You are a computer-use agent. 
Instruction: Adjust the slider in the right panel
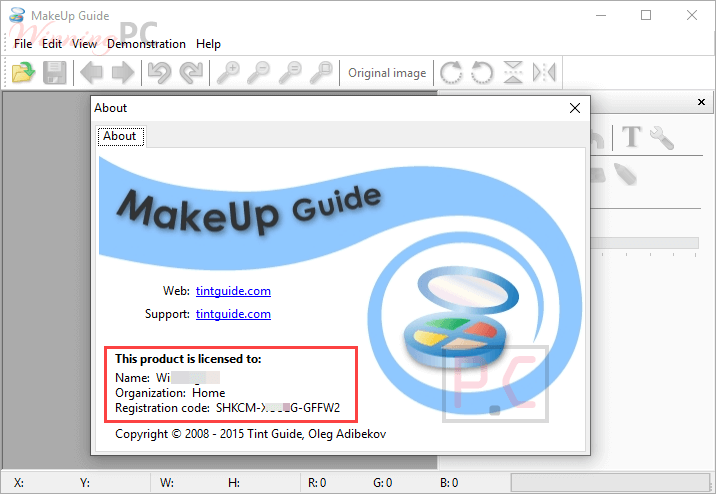pyautogui.click(x=645, y=242)
